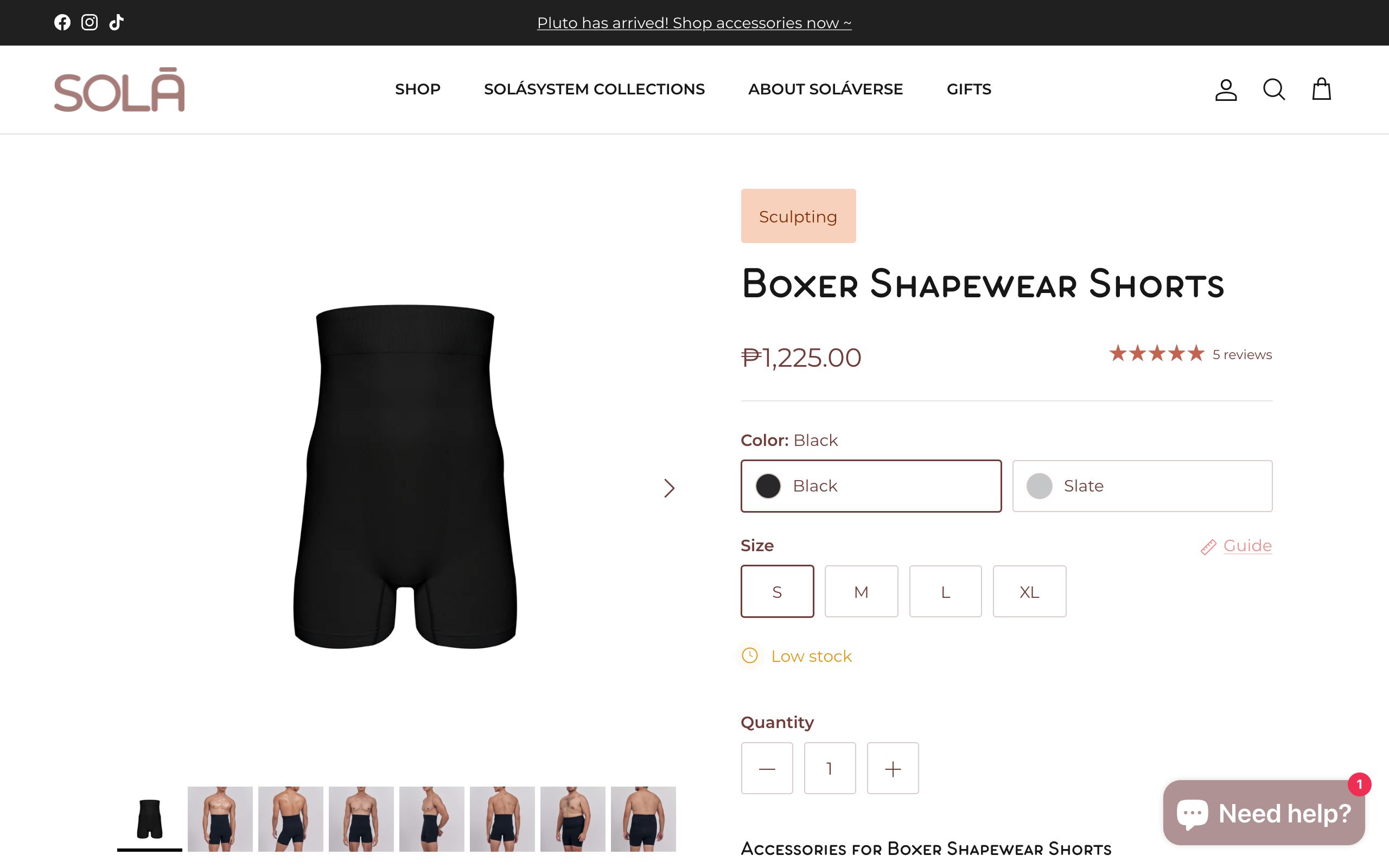The height and width of the screenshot is (868, 1389).
Task: Click the SOLĀ logo
Action: tap(119, 90)
